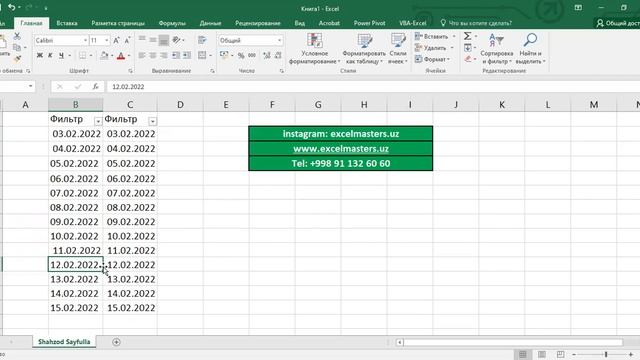This screenshot has height=360, width=640.
Task: Select cell 15.02.2022 in column C
Action: tap(130, 308)
